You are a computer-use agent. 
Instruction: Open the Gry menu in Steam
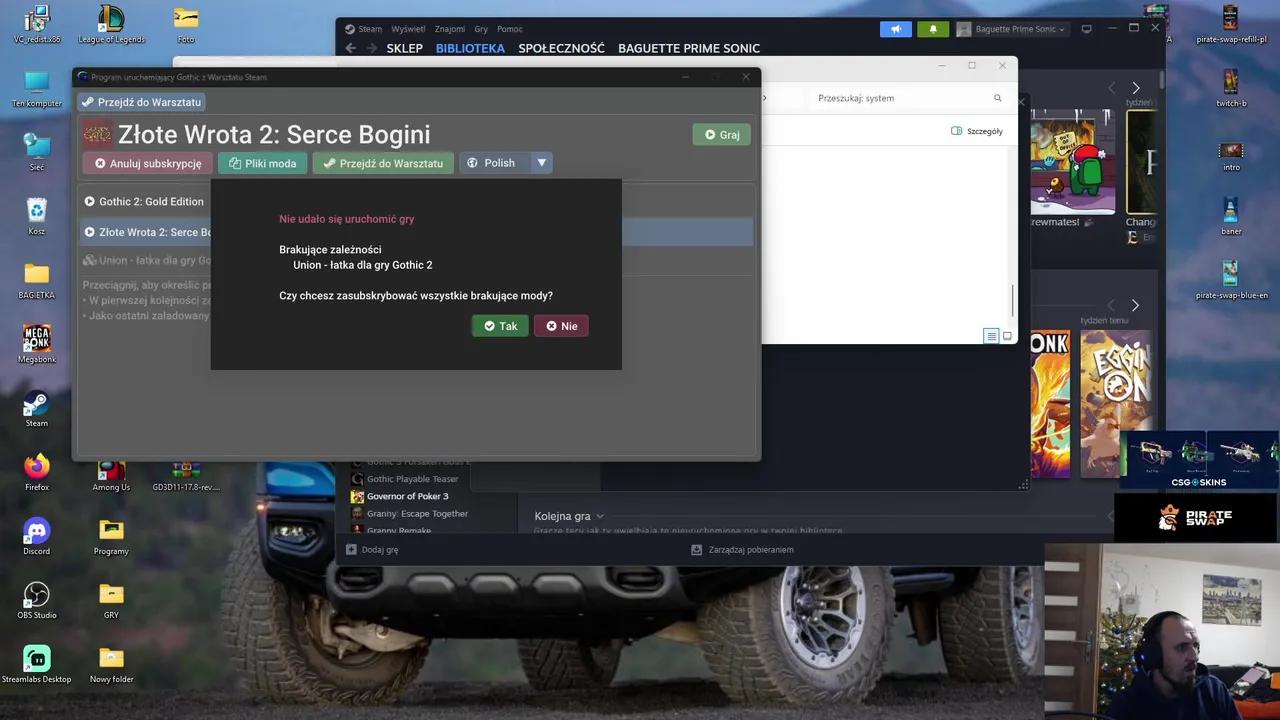[481, 29]
